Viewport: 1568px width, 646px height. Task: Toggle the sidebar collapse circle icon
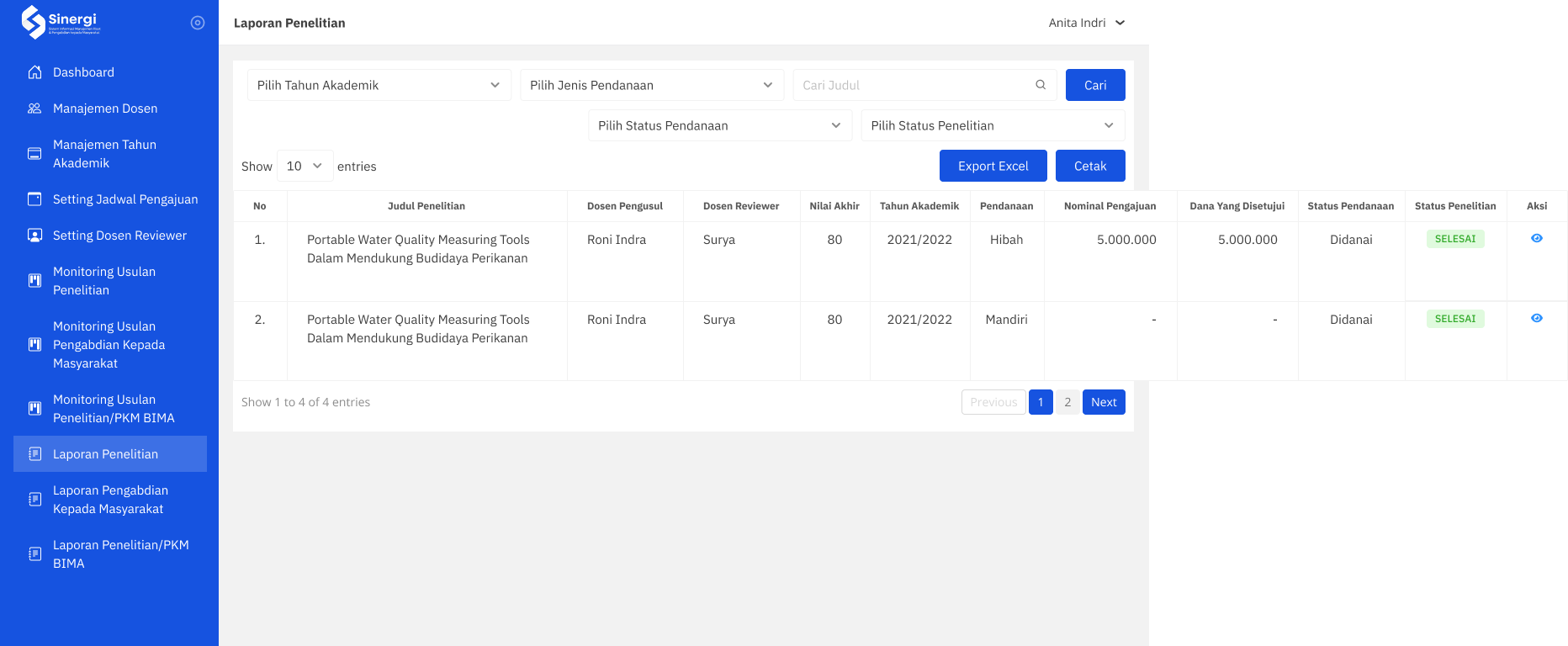[x=198, y=23]
